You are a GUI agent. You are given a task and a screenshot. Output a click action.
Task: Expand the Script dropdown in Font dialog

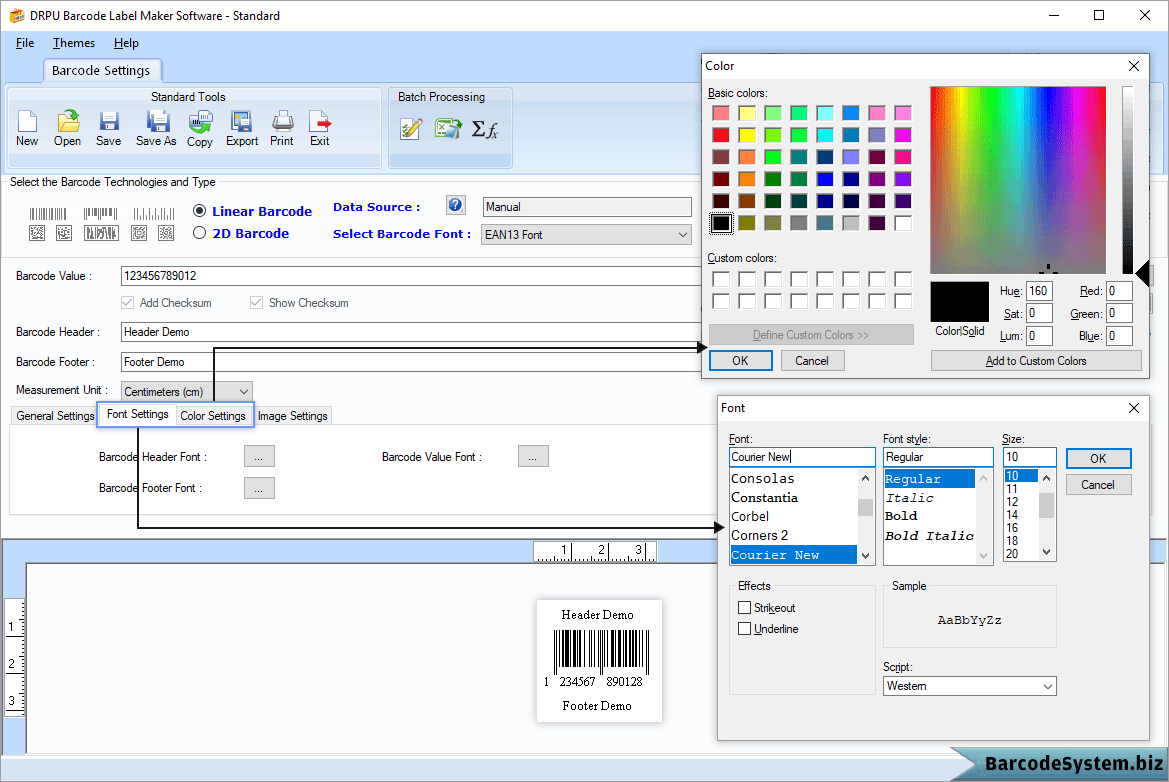click(1047, 686)
